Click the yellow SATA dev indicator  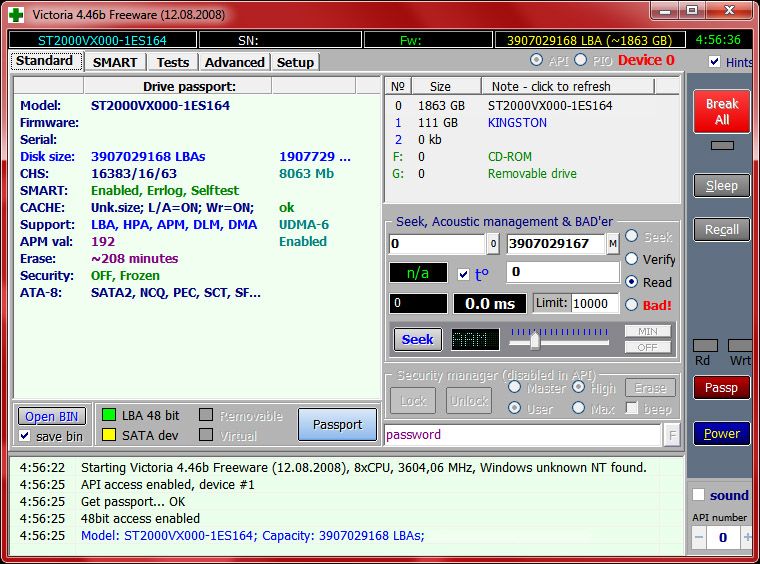pos(107,435)
